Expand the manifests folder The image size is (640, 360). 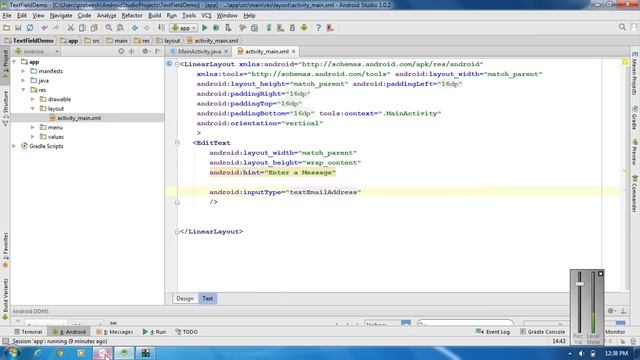coord(24,71)
